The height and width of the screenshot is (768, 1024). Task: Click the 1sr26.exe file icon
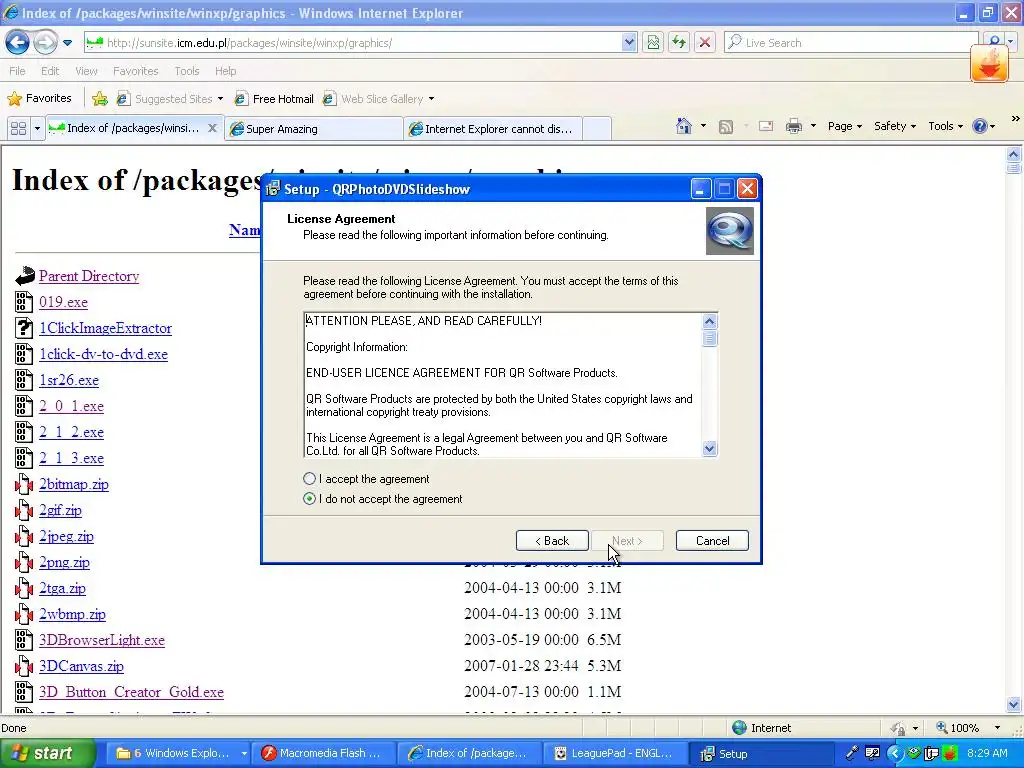tap(24, 380)
